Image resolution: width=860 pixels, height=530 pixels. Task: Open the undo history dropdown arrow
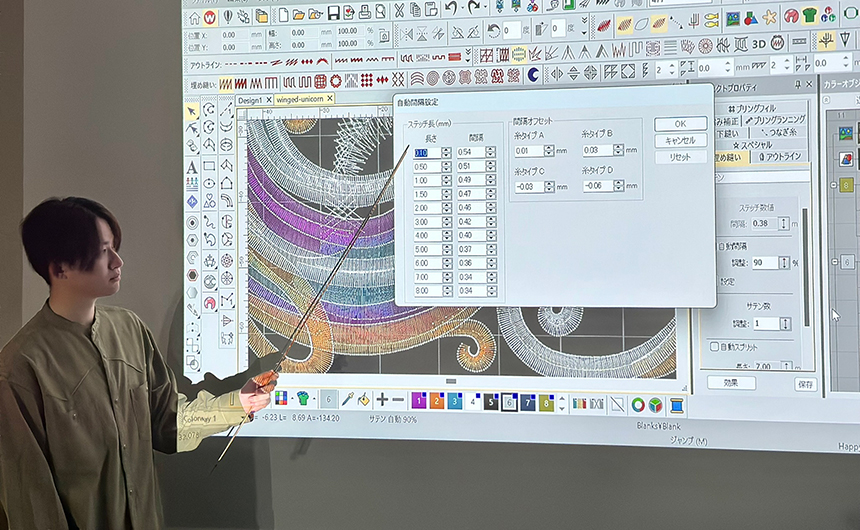coord(462,8)
